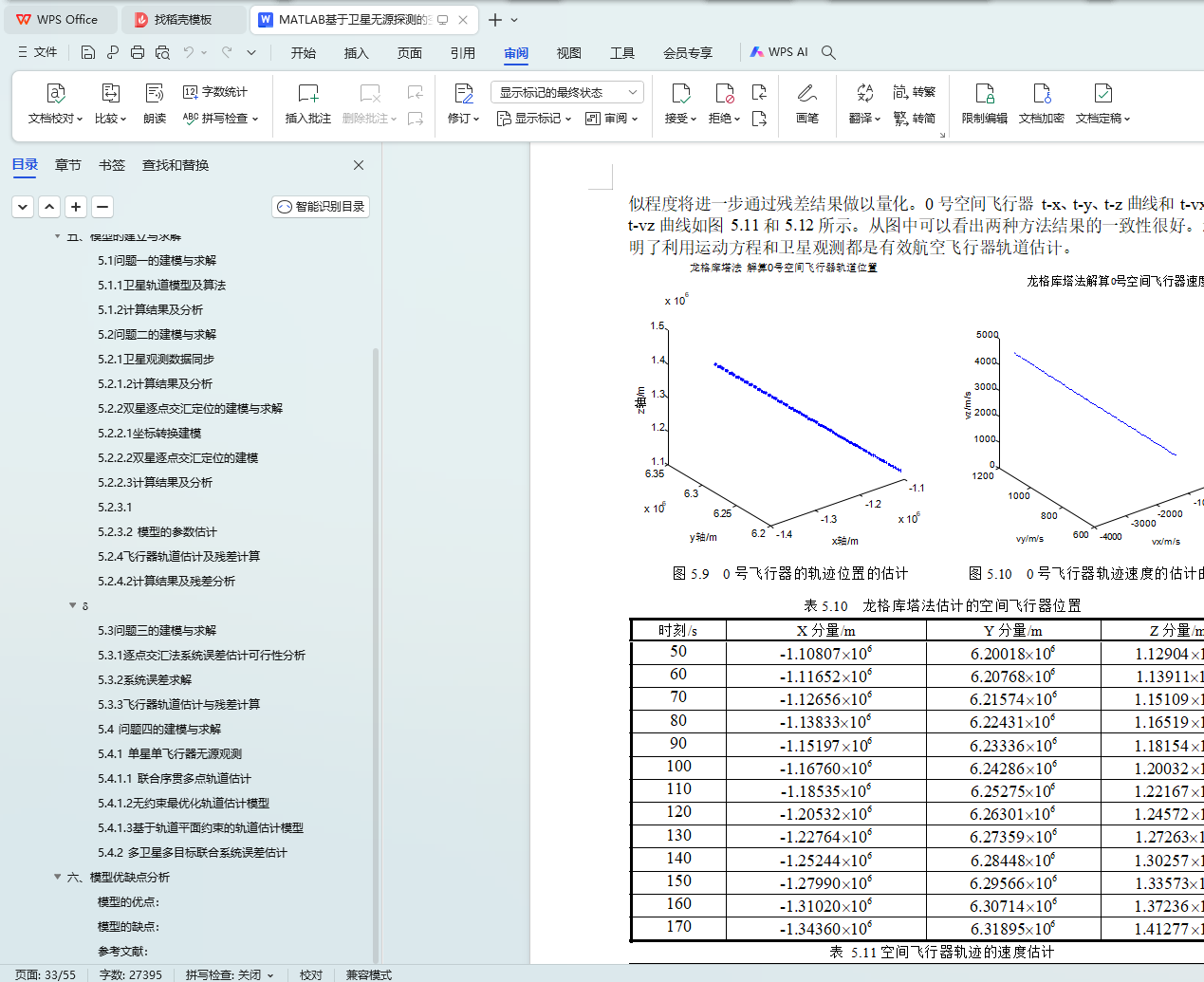The height and width of the screenshot is (982, 1204).
Task: Click the 文档加密 encrypt document icon
Action: point(1042,93)
